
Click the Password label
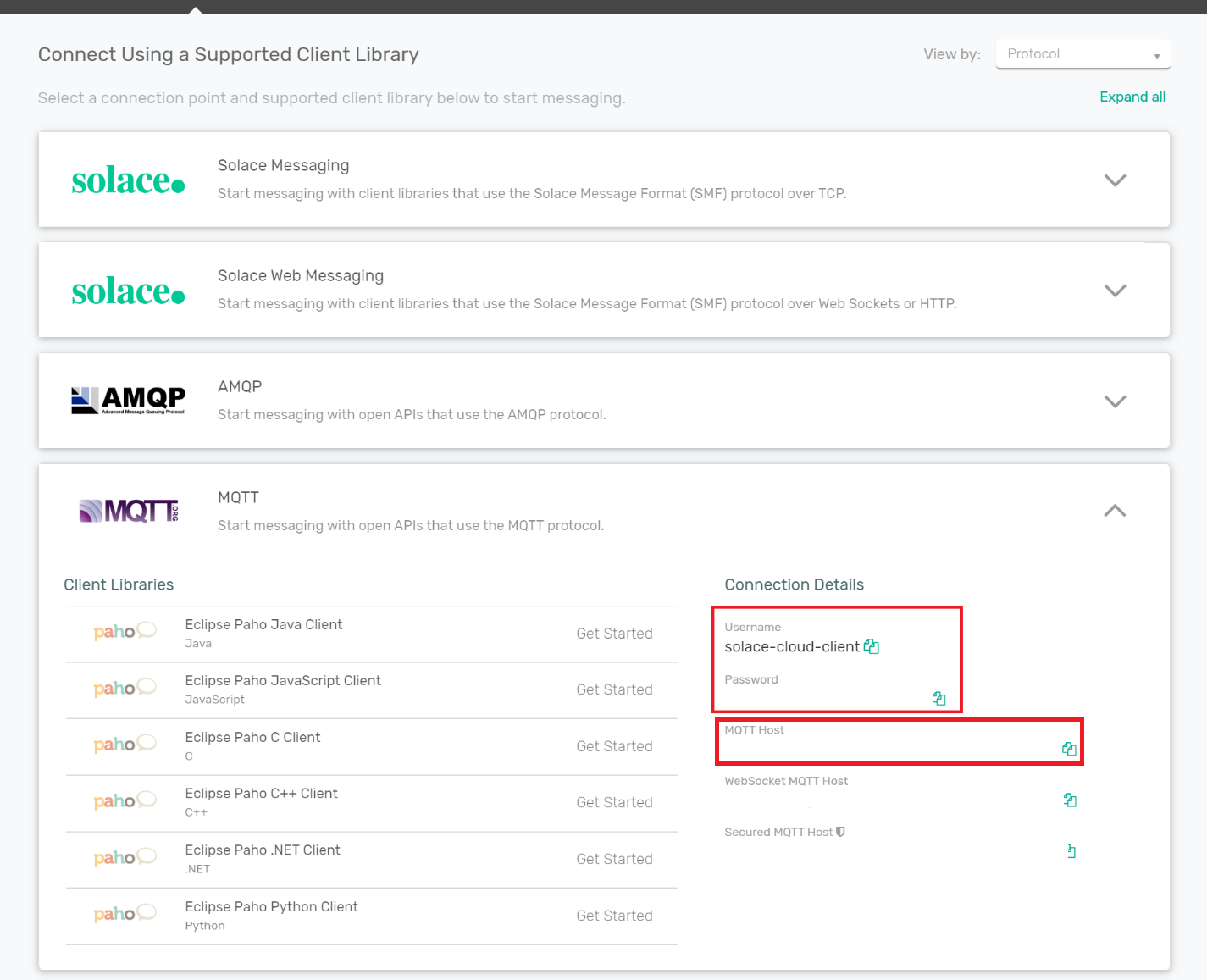[x=750, y=679]
